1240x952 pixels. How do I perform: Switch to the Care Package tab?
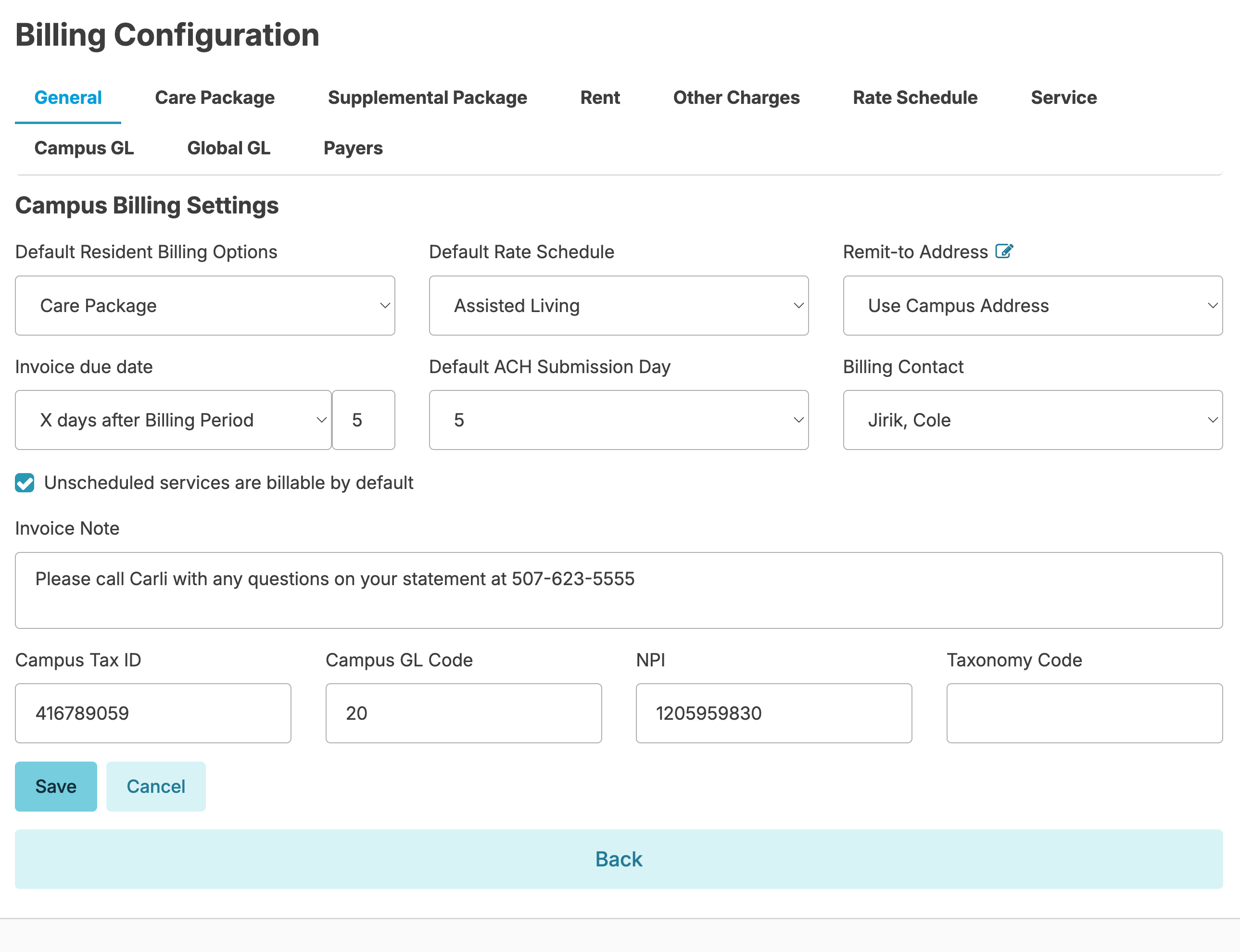click(x=215, y=98)
